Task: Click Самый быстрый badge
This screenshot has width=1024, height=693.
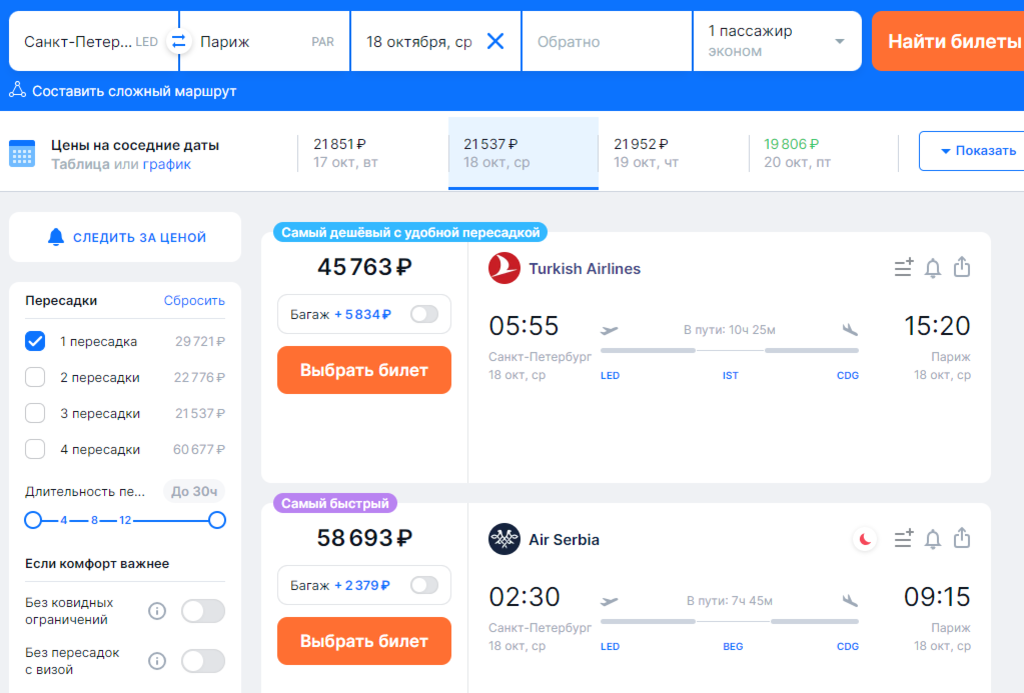Action: point(335,504)
